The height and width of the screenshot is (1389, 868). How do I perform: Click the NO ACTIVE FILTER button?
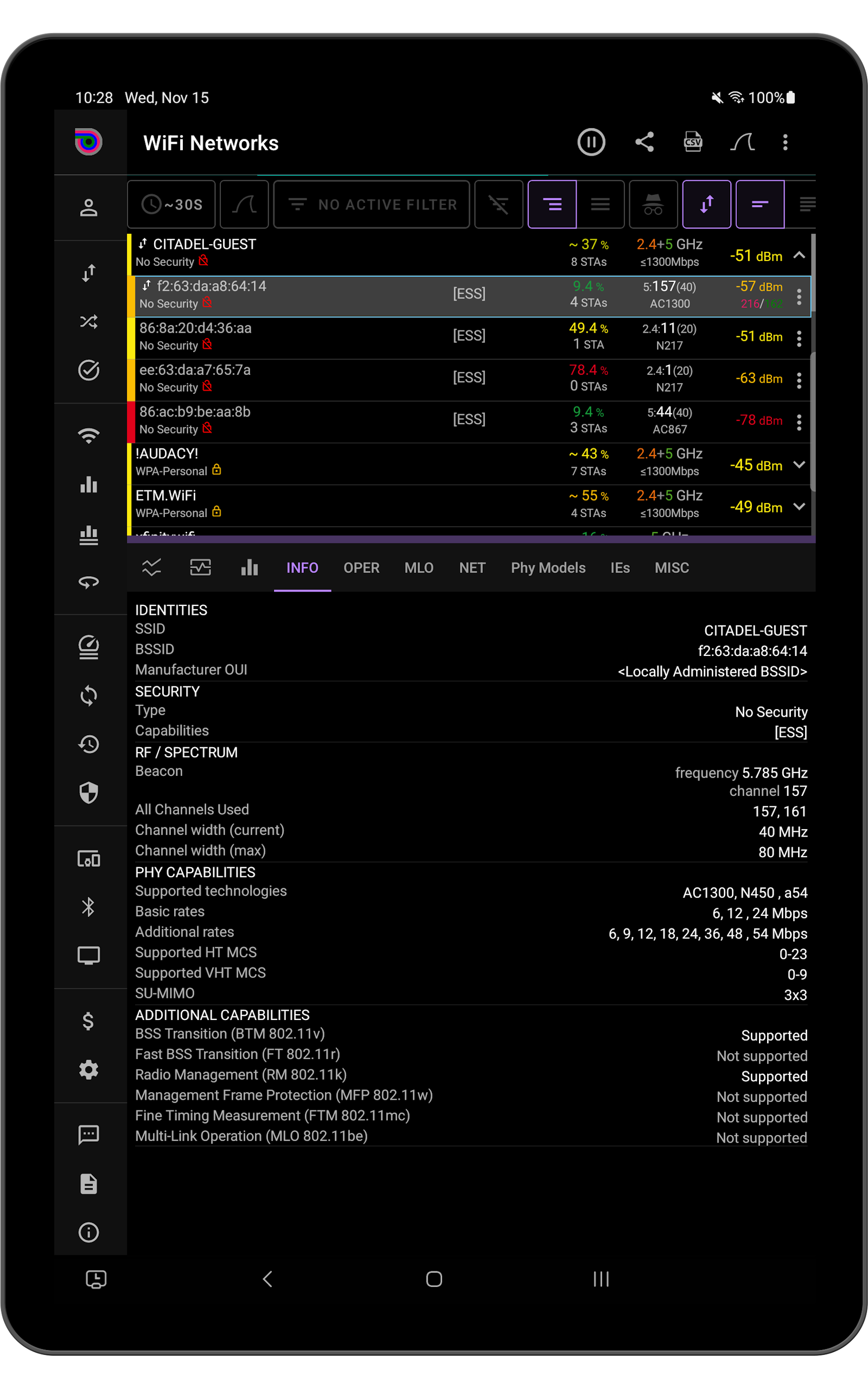pyautogui.click(x=371, y=205)
